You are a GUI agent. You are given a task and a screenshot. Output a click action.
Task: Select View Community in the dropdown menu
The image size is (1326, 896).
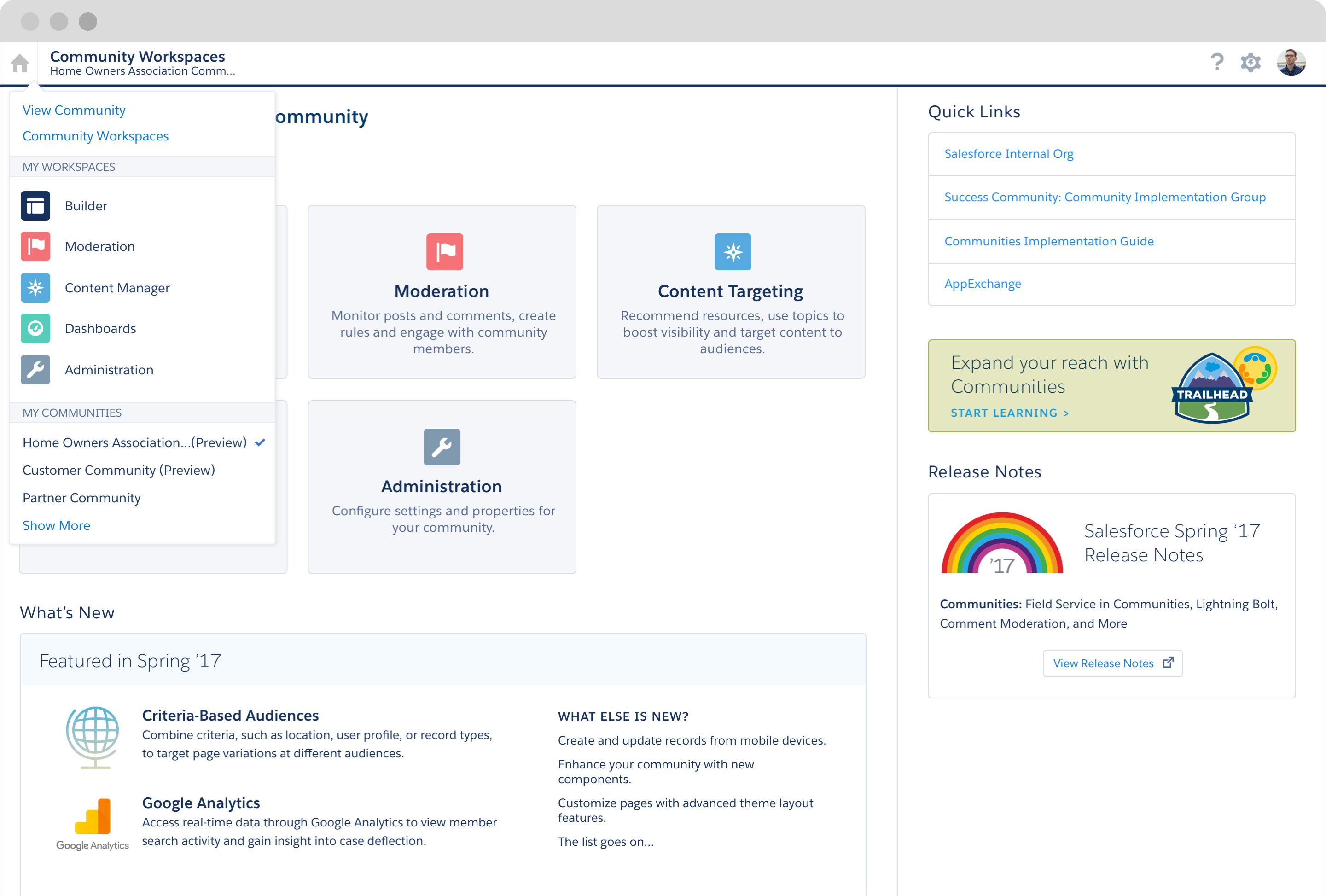tap(74, 110)
